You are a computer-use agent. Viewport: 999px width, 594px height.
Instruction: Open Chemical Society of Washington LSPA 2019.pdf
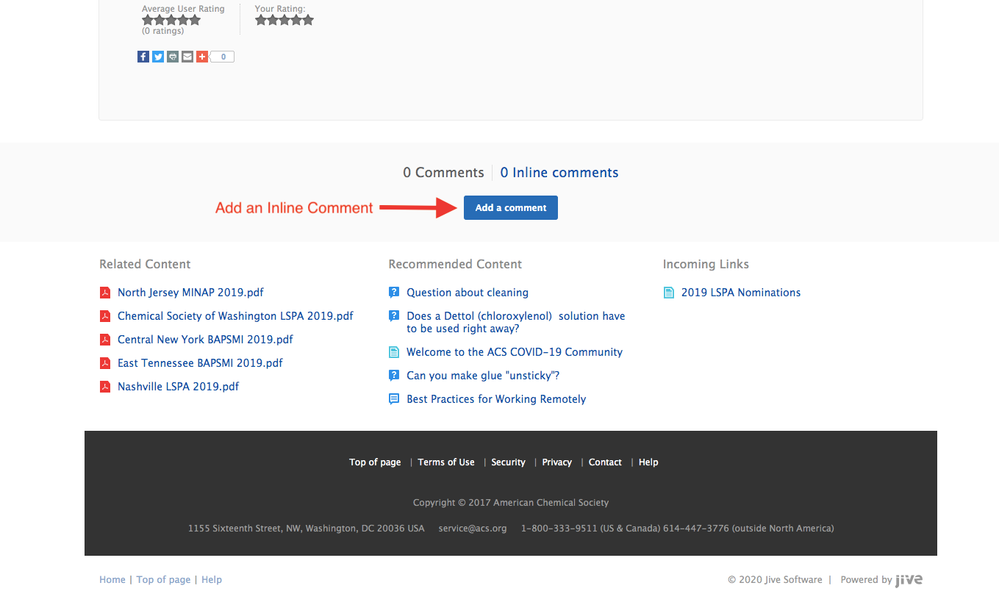[235, 316]
